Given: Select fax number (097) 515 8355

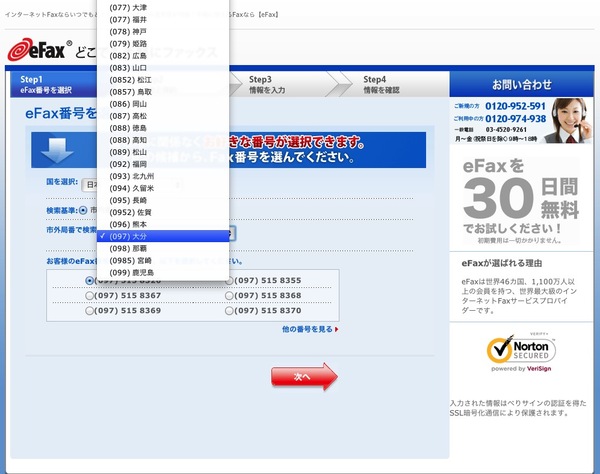Looking at the screenshot, I should (x=230, y=281).
